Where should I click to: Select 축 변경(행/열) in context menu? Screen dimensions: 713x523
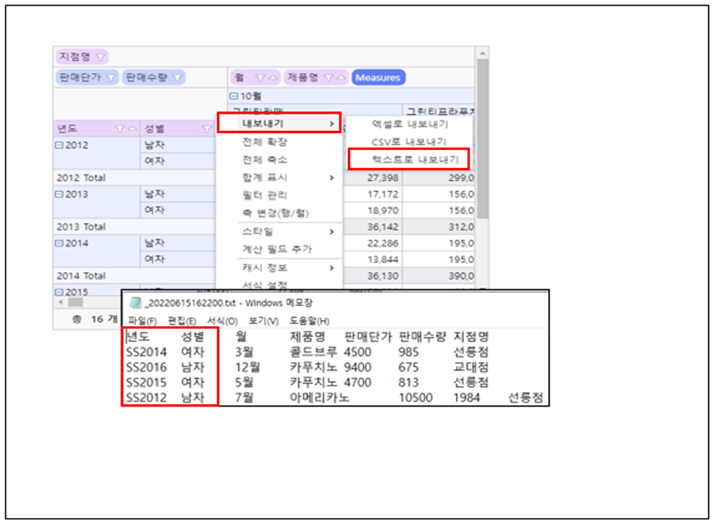click(276, 213)
